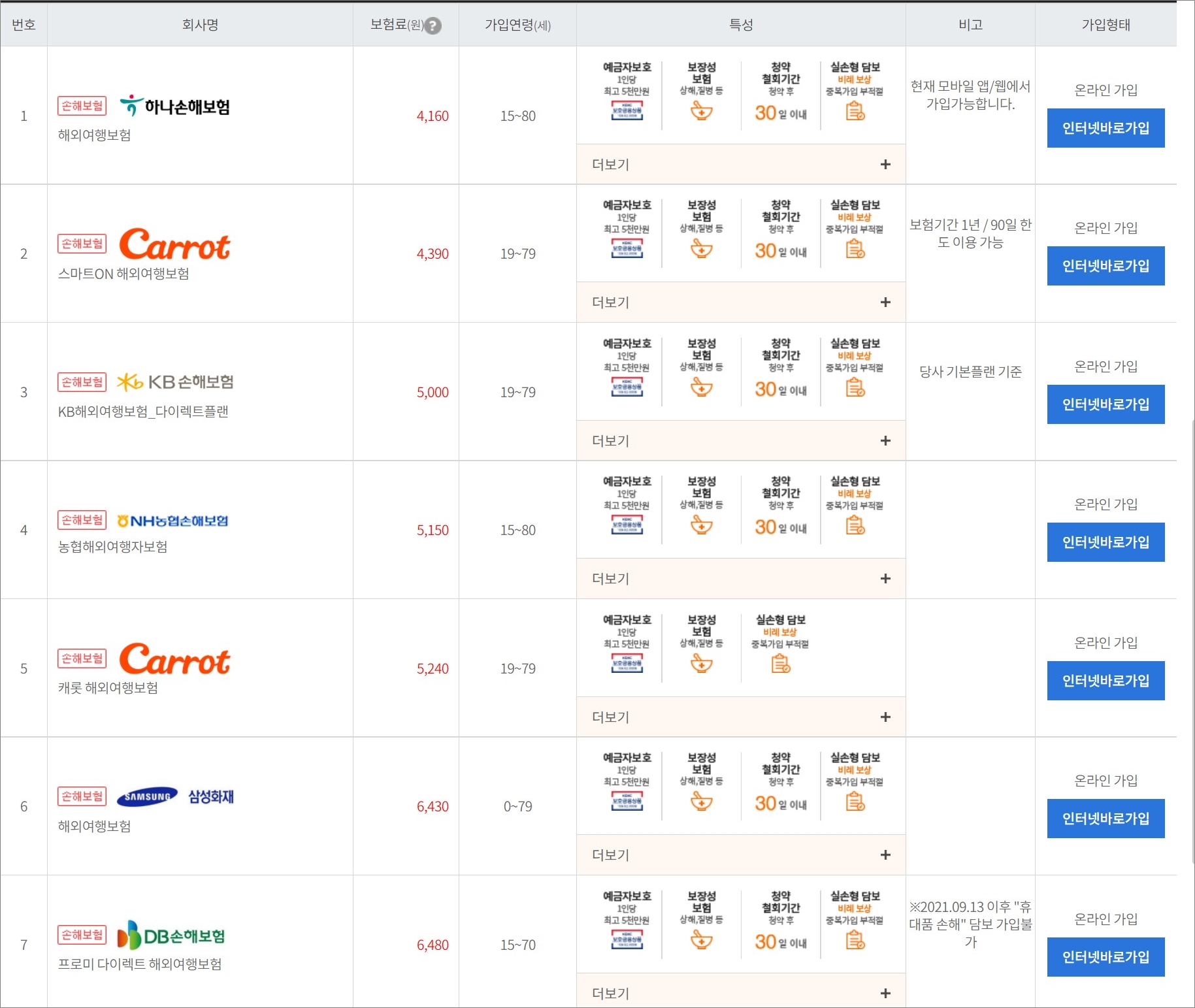
Task: Click 인터넷바로가입 for 하나손해보험
Action: [1105, 128]
